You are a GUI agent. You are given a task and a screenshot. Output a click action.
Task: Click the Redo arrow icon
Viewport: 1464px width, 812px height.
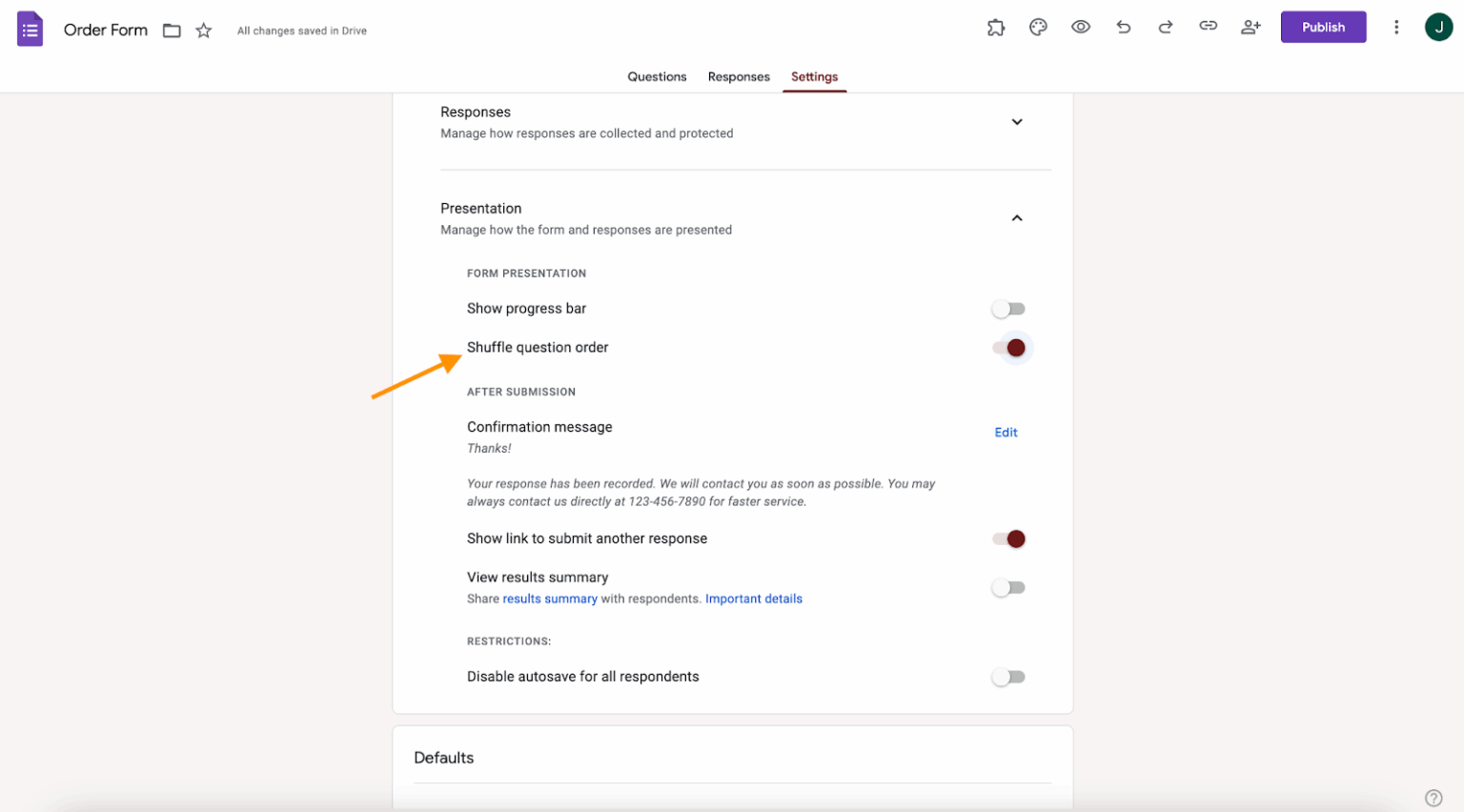1166,27
